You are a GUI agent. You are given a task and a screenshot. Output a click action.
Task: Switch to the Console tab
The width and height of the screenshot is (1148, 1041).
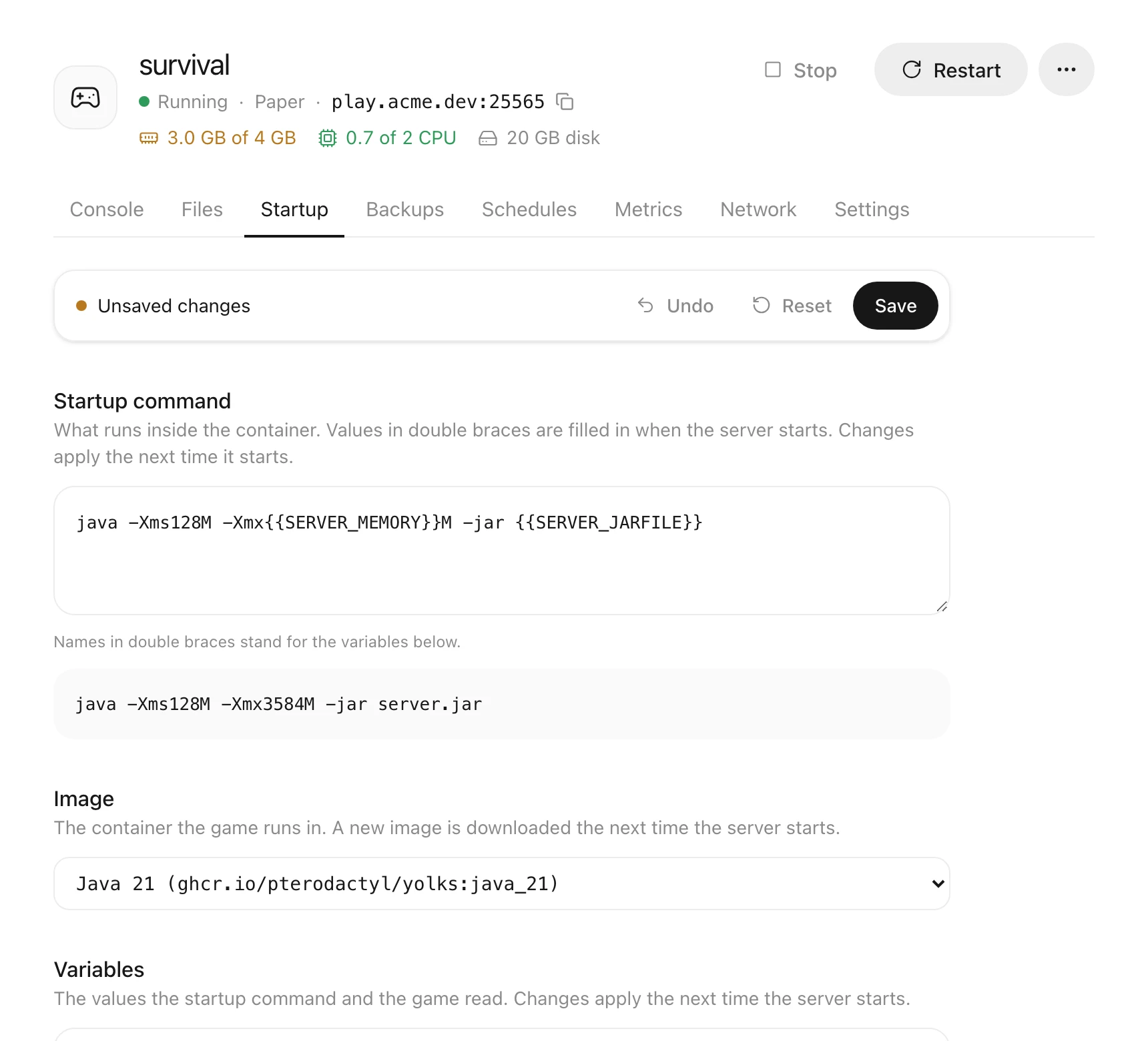pyautogui.click(x=107, y=210)
